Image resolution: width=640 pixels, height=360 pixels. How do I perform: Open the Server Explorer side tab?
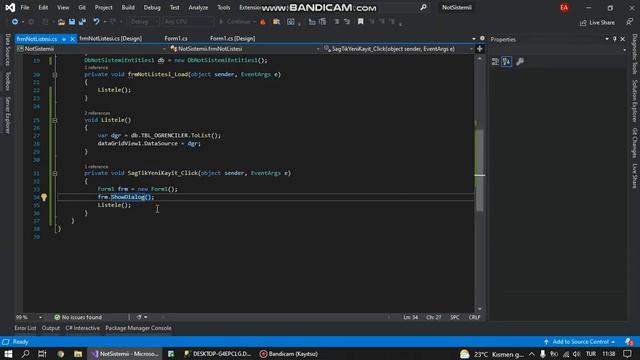click(7, 115)
